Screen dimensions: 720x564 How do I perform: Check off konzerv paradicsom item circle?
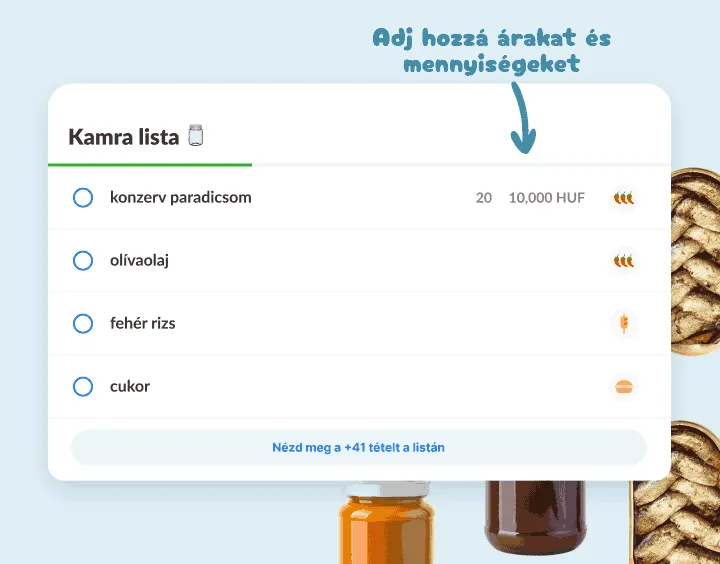tap(83, 197)
